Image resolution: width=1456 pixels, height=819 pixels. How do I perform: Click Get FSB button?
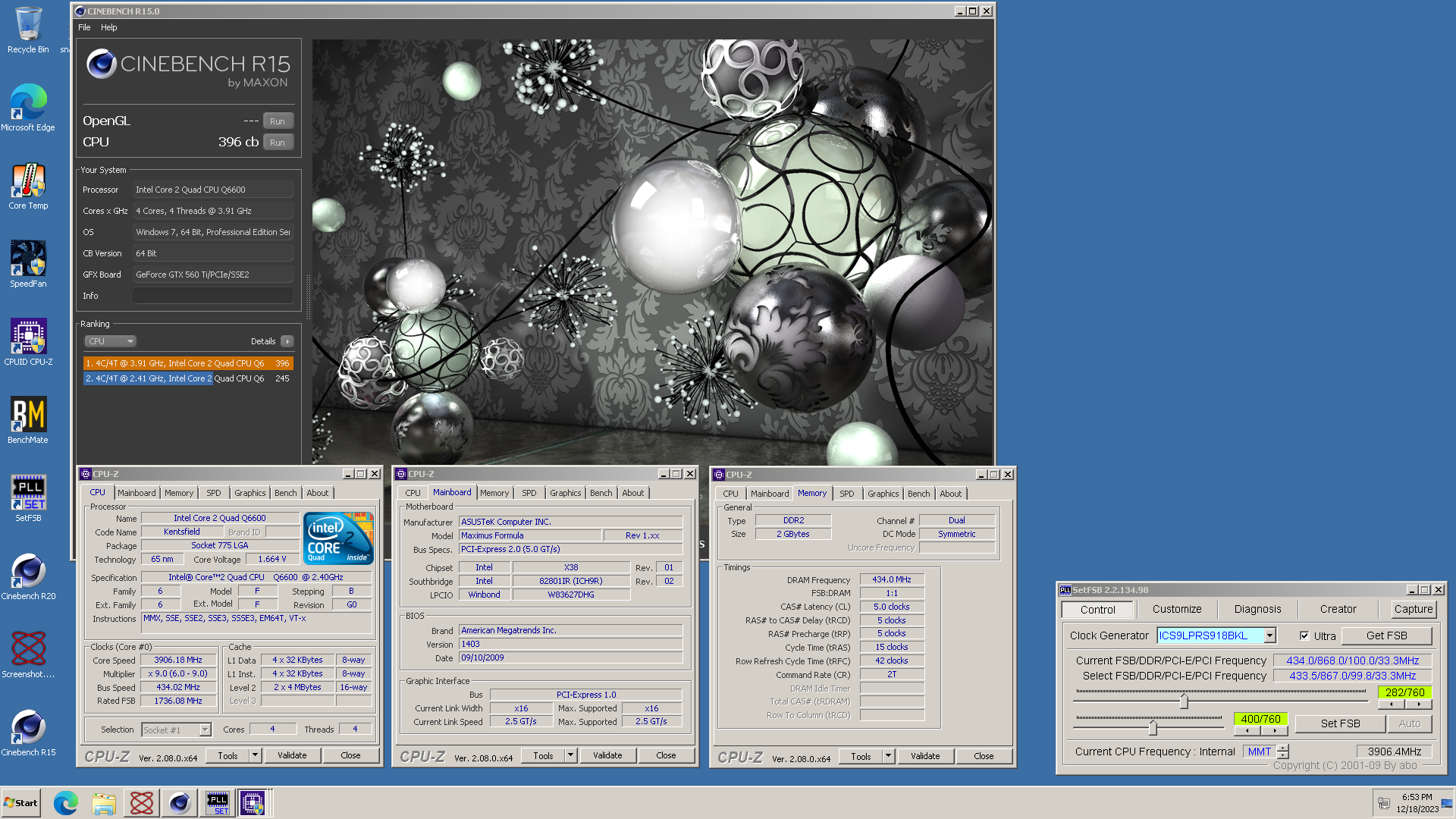[x=1387, y=635]
